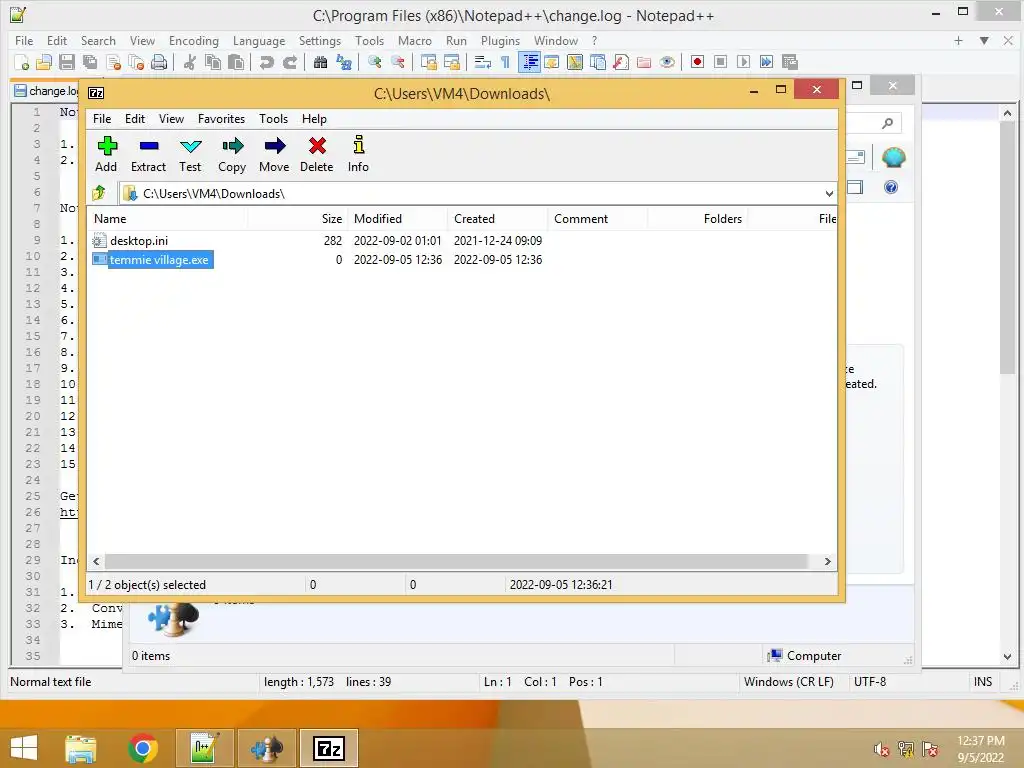Toggle Word Wrap in Notepad++ toolbar
Screen dimensions: 1024x768
point(483,62)
